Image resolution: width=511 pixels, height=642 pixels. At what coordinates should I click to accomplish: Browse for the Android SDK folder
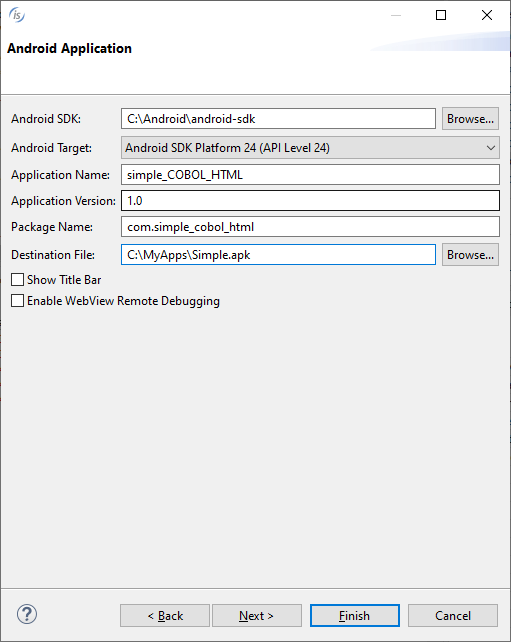pyautogui.click(x=470, y=119)
